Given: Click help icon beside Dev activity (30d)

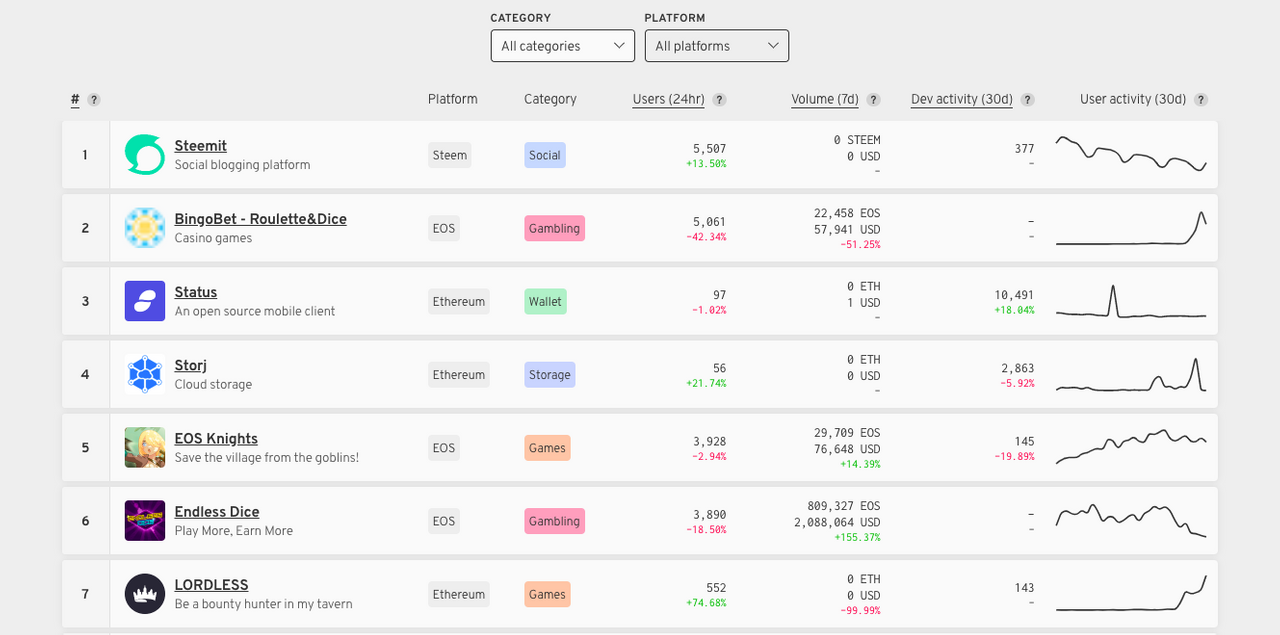Looking at the screenshot, I should click(1027, 100).
